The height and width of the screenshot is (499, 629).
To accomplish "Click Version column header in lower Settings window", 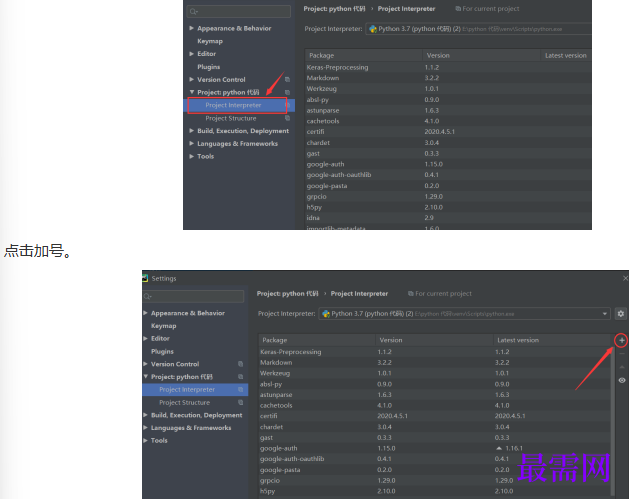I will (434, 340).
